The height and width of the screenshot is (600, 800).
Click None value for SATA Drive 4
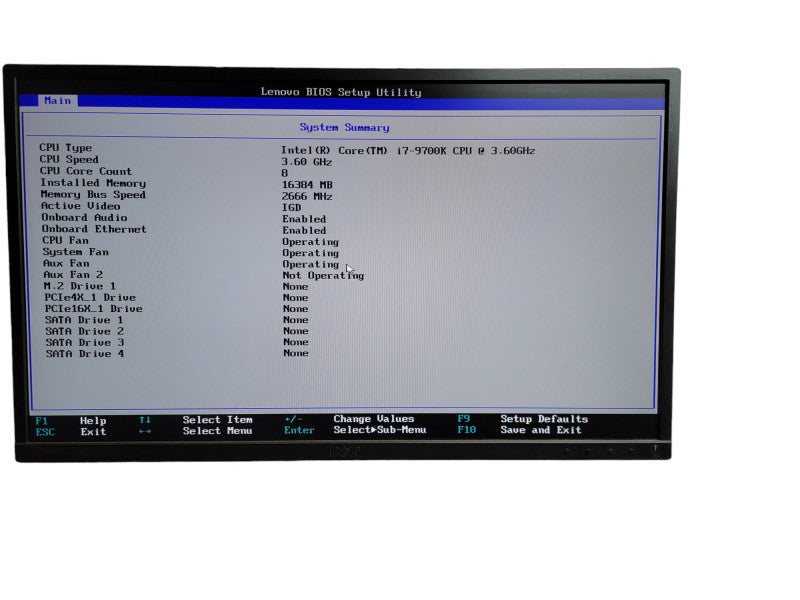tap(296, 353)
